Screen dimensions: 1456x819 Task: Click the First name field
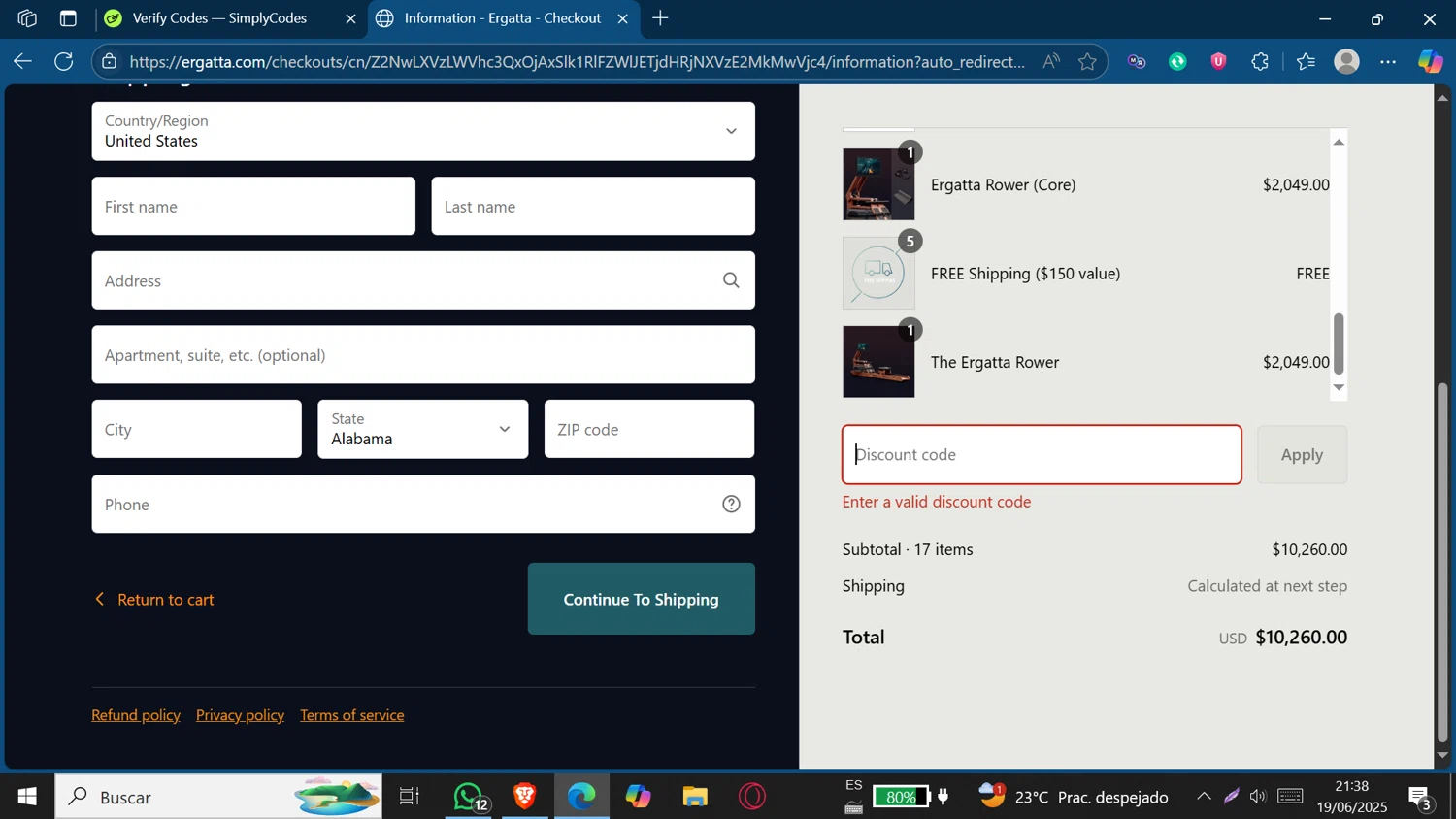pos(253,206)
